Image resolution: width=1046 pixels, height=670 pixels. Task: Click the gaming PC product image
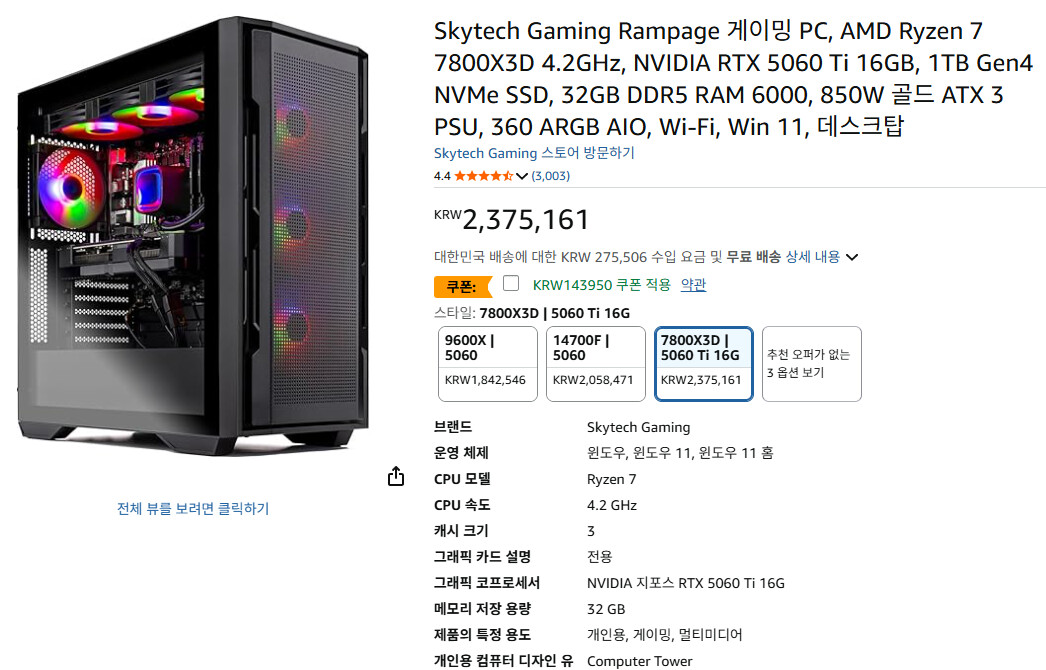(193, 237)
